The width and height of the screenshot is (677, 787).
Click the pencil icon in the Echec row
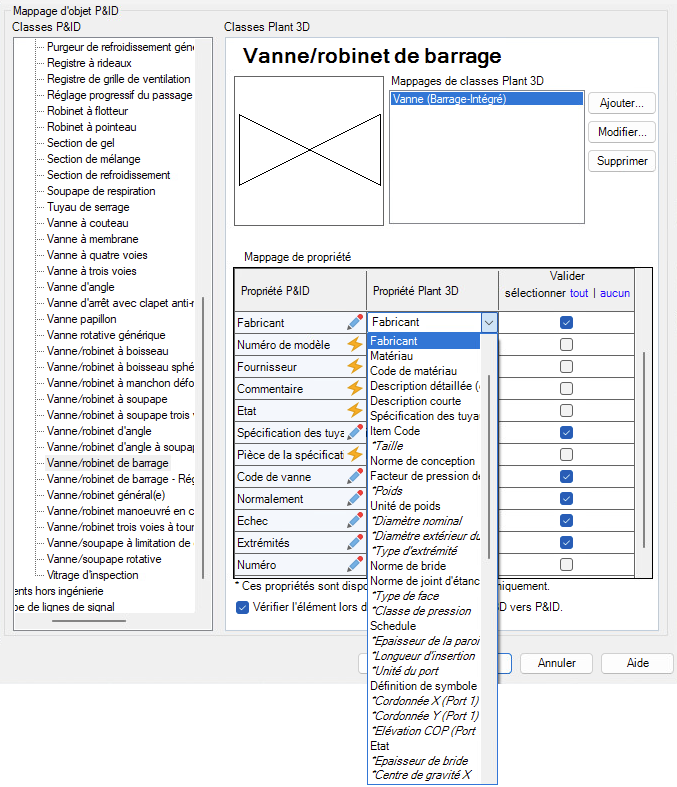coord(355,520)
